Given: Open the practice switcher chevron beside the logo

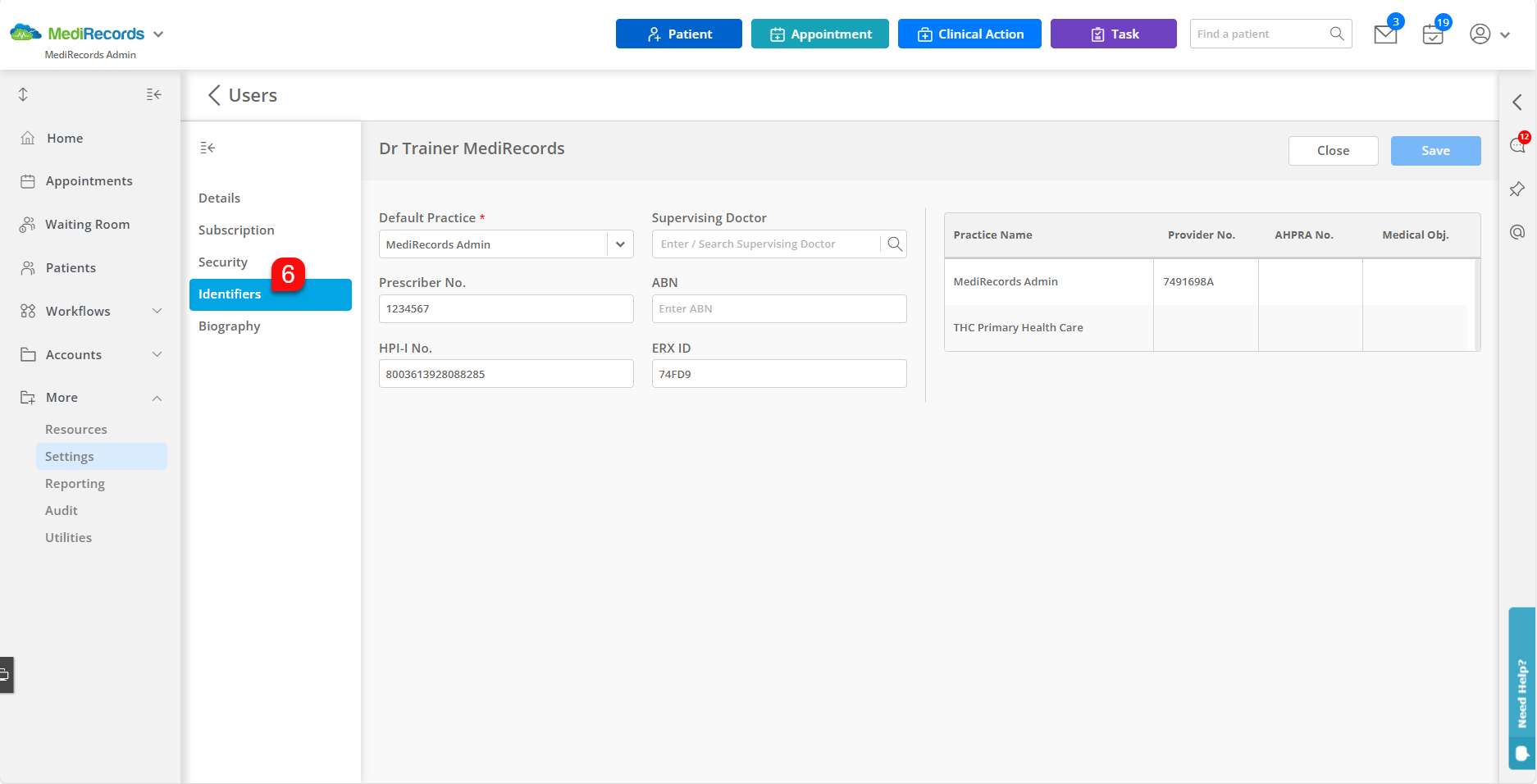Looking at the screenshot, I should [x=158, y=34].
